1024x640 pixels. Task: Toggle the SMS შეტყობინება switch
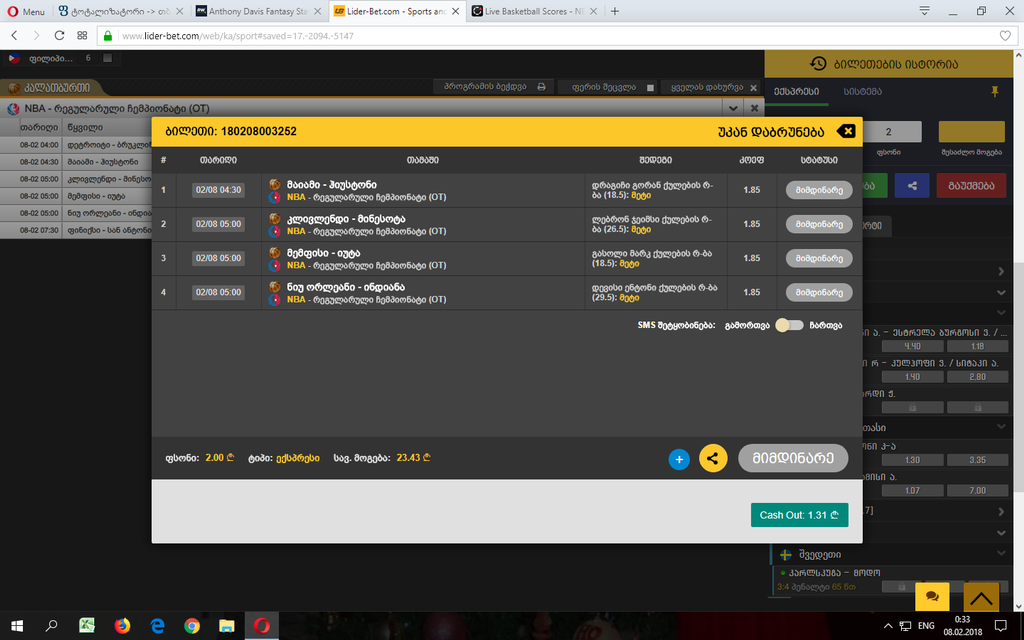(790, 325)
